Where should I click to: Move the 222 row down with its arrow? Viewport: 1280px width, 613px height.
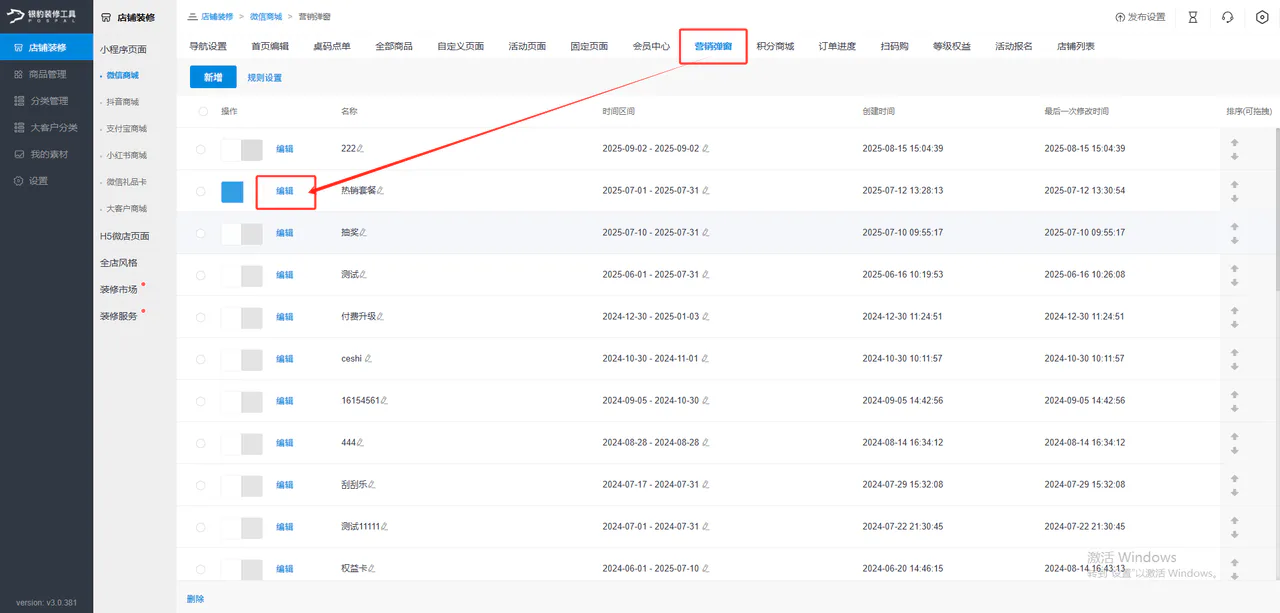[1234, 156]
